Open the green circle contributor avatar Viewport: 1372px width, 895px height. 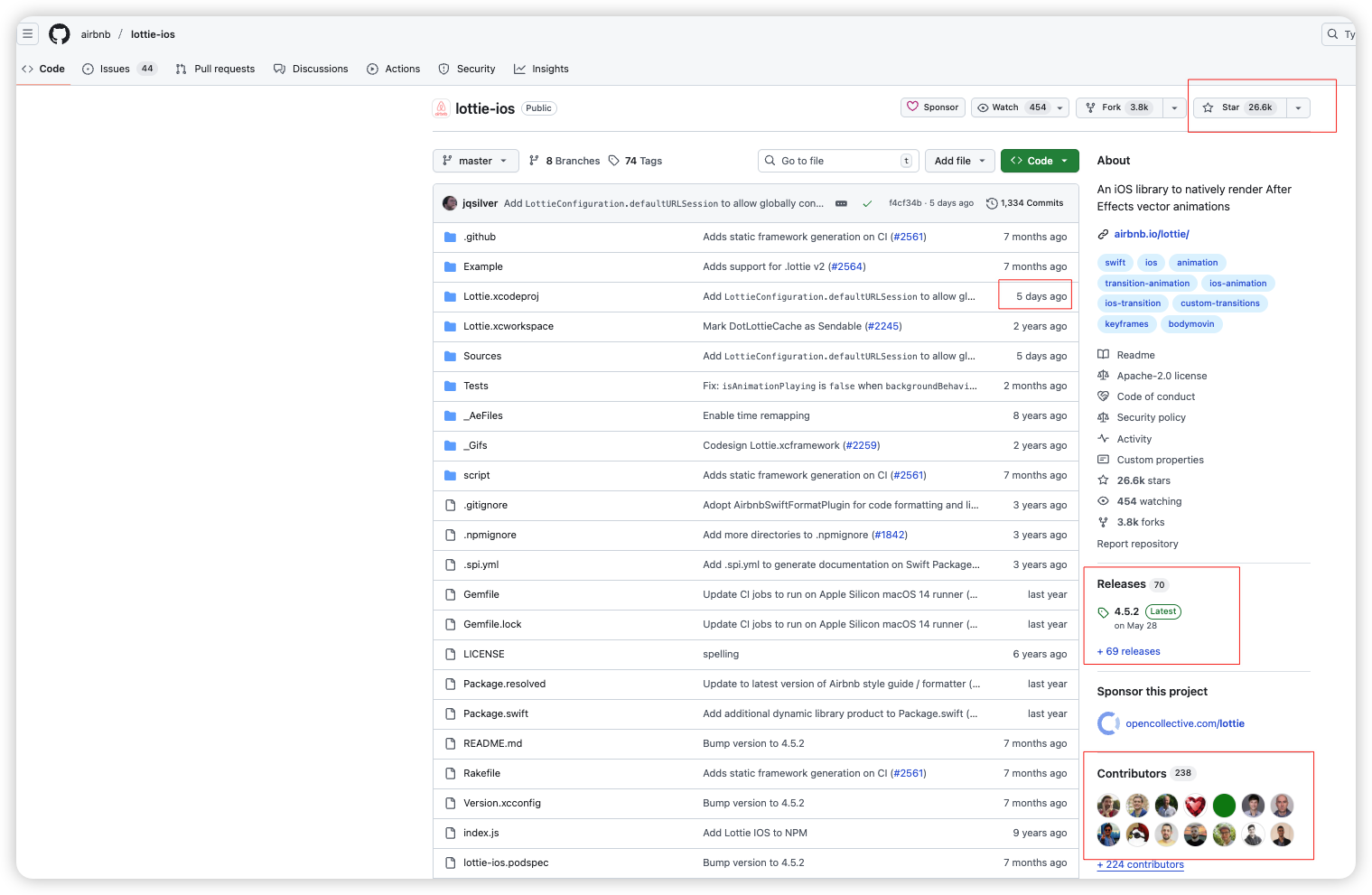tap(1224, 806)
